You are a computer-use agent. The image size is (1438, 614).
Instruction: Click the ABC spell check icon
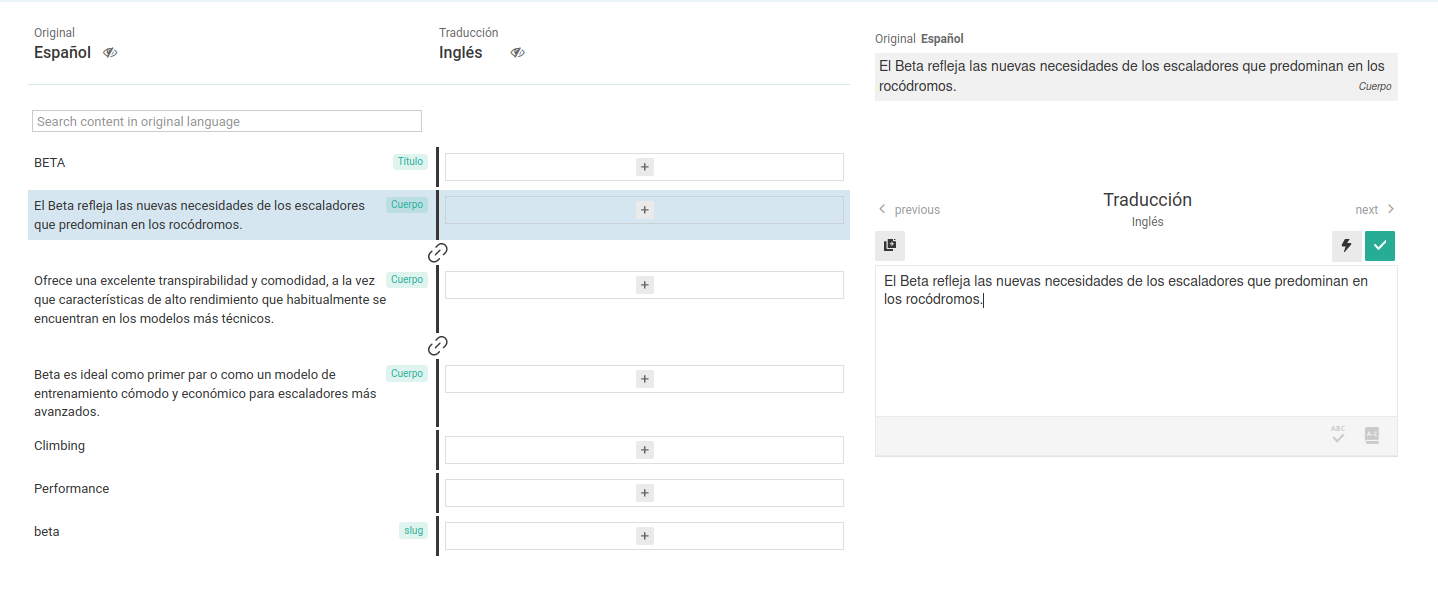(1338, 435)
